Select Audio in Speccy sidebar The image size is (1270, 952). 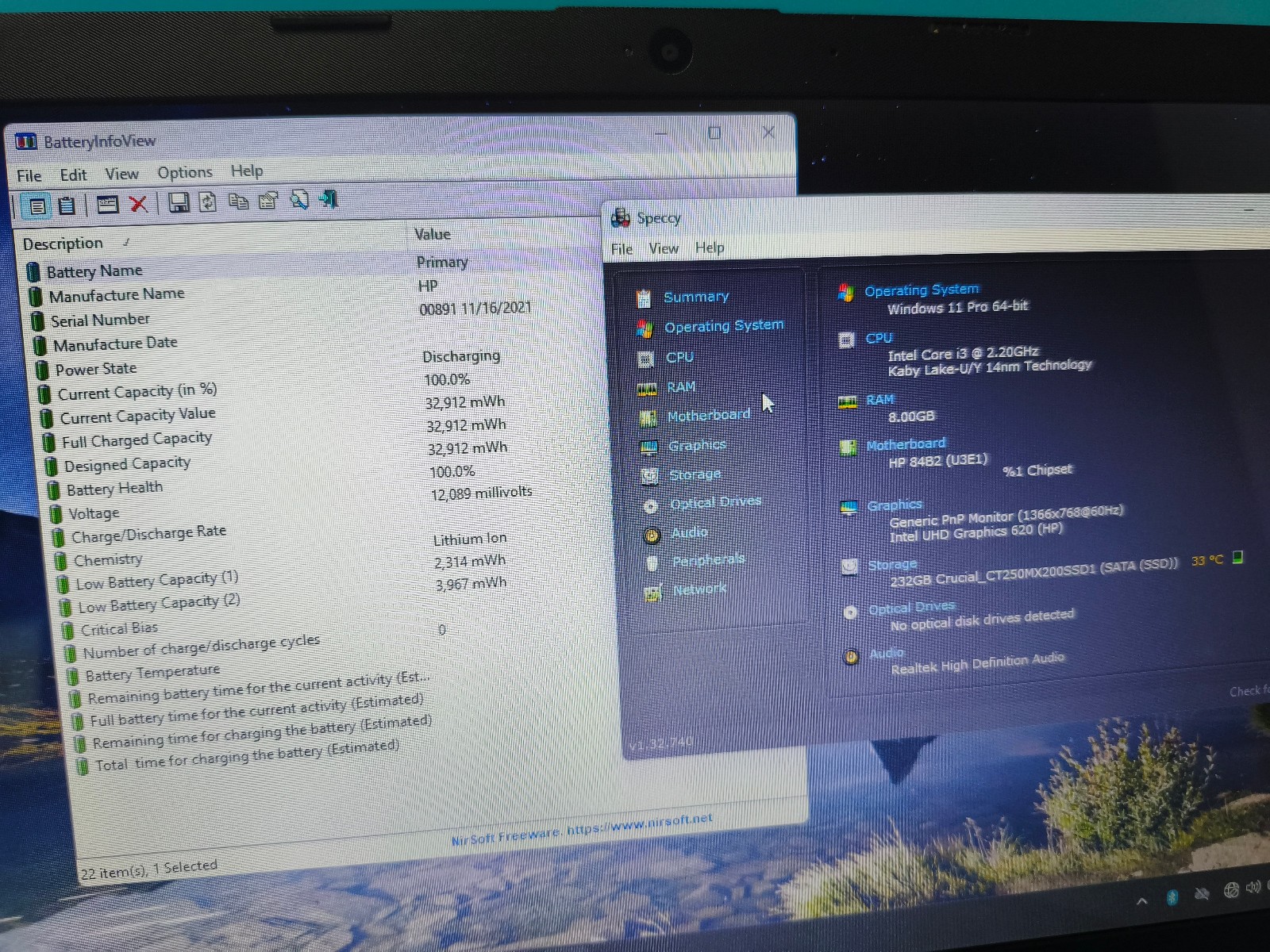click(689, 532)
